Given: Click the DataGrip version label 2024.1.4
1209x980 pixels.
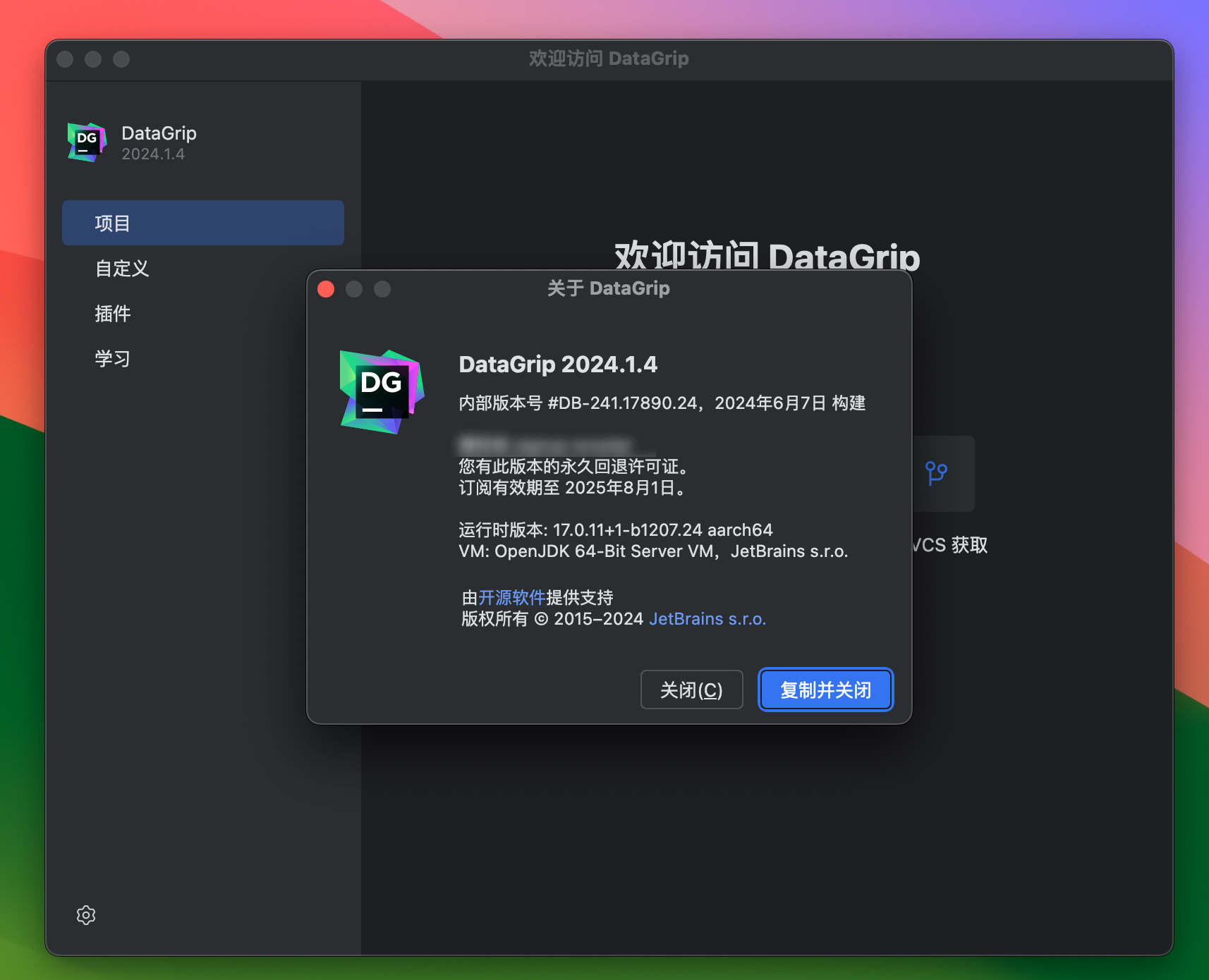Looking at the screenshot, I should (x=154, y=154).
